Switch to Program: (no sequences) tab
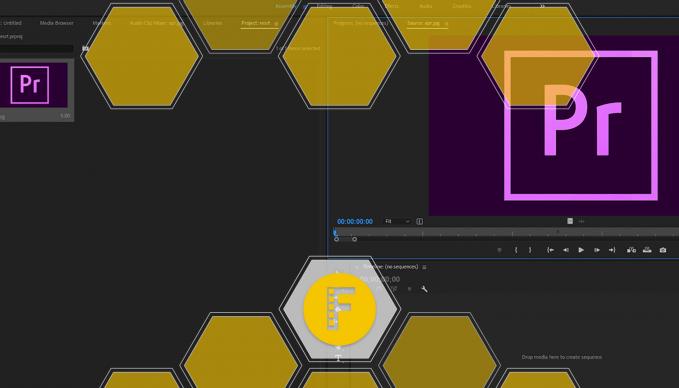679x388 pixels. (x=361, y=23)
